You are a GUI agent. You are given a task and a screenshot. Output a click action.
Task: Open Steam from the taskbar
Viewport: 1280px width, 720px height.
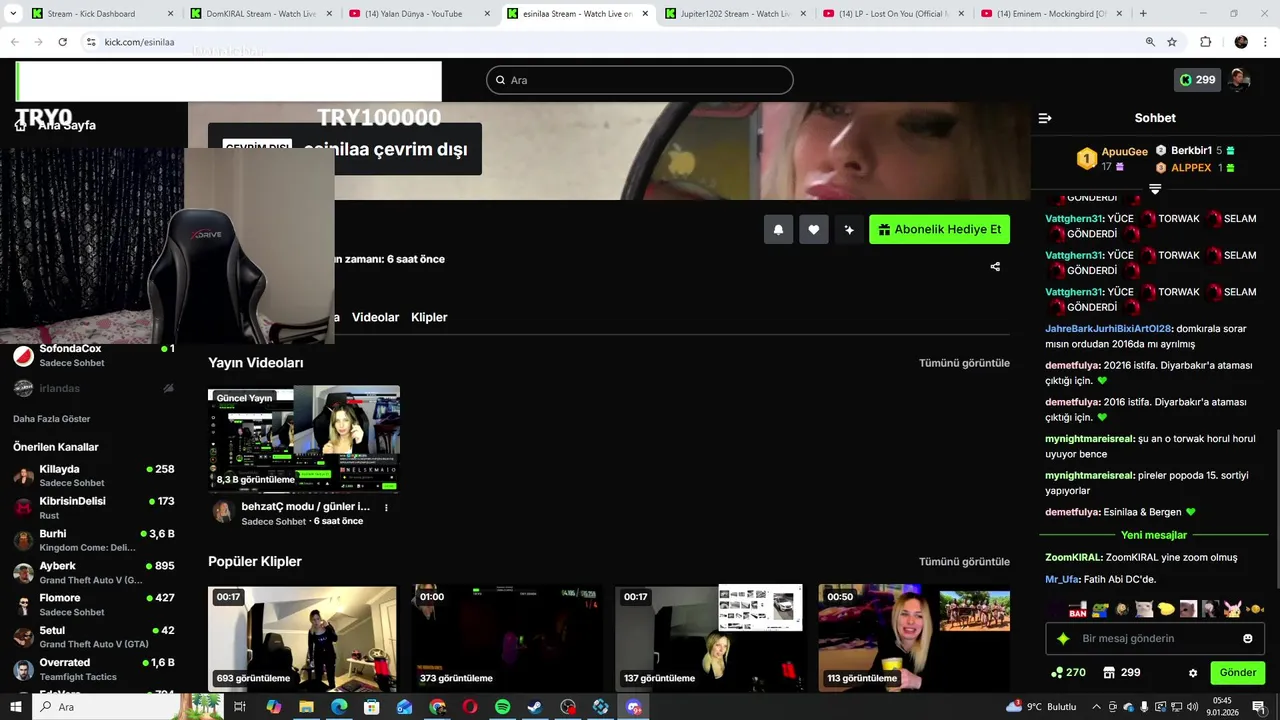pos(535,707)
